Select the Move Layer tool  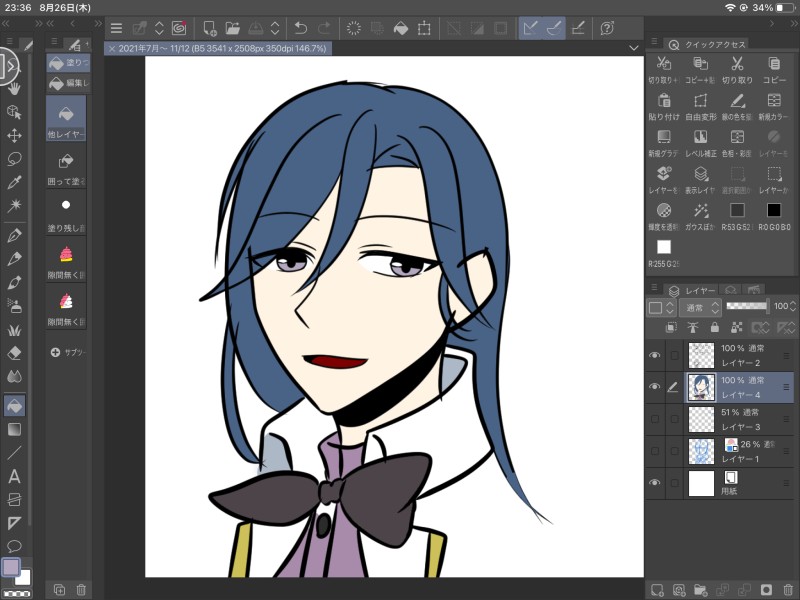tap(14, 136)
